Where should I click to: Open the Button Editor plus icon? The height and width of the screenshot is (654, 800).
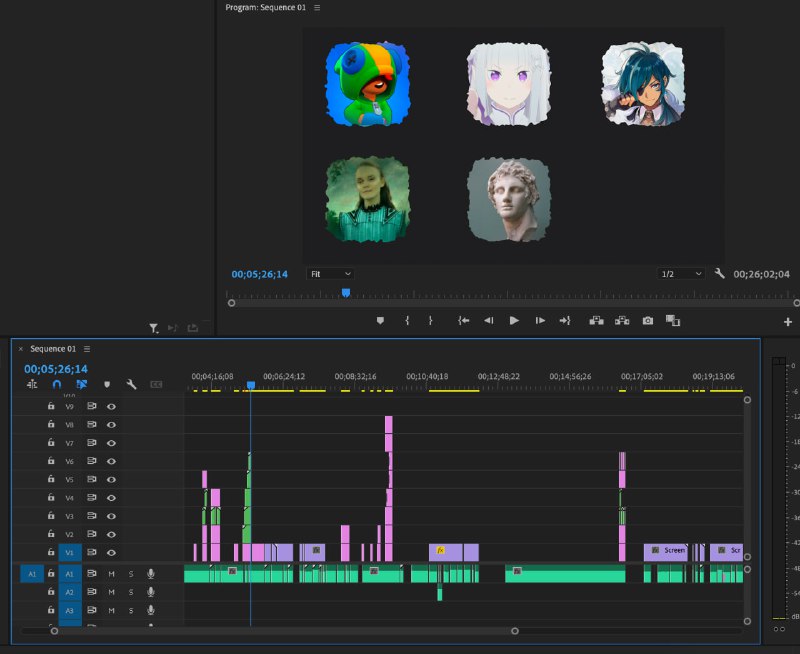(788, 322)
